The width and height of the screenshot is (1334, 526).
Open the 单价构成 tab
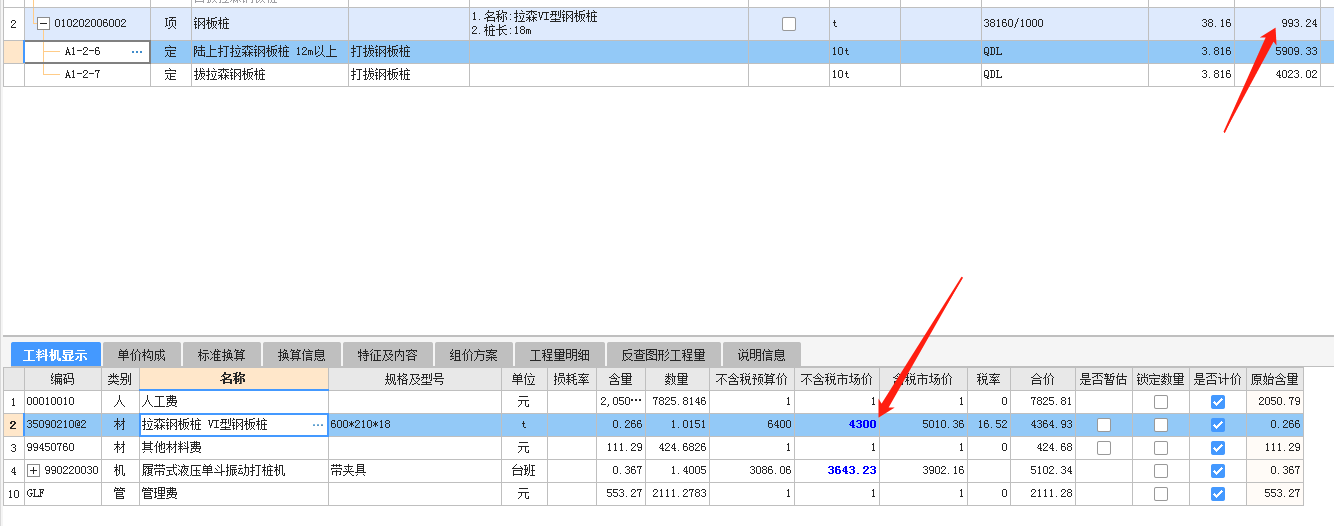pyautogui.click(x=141, y=355)
